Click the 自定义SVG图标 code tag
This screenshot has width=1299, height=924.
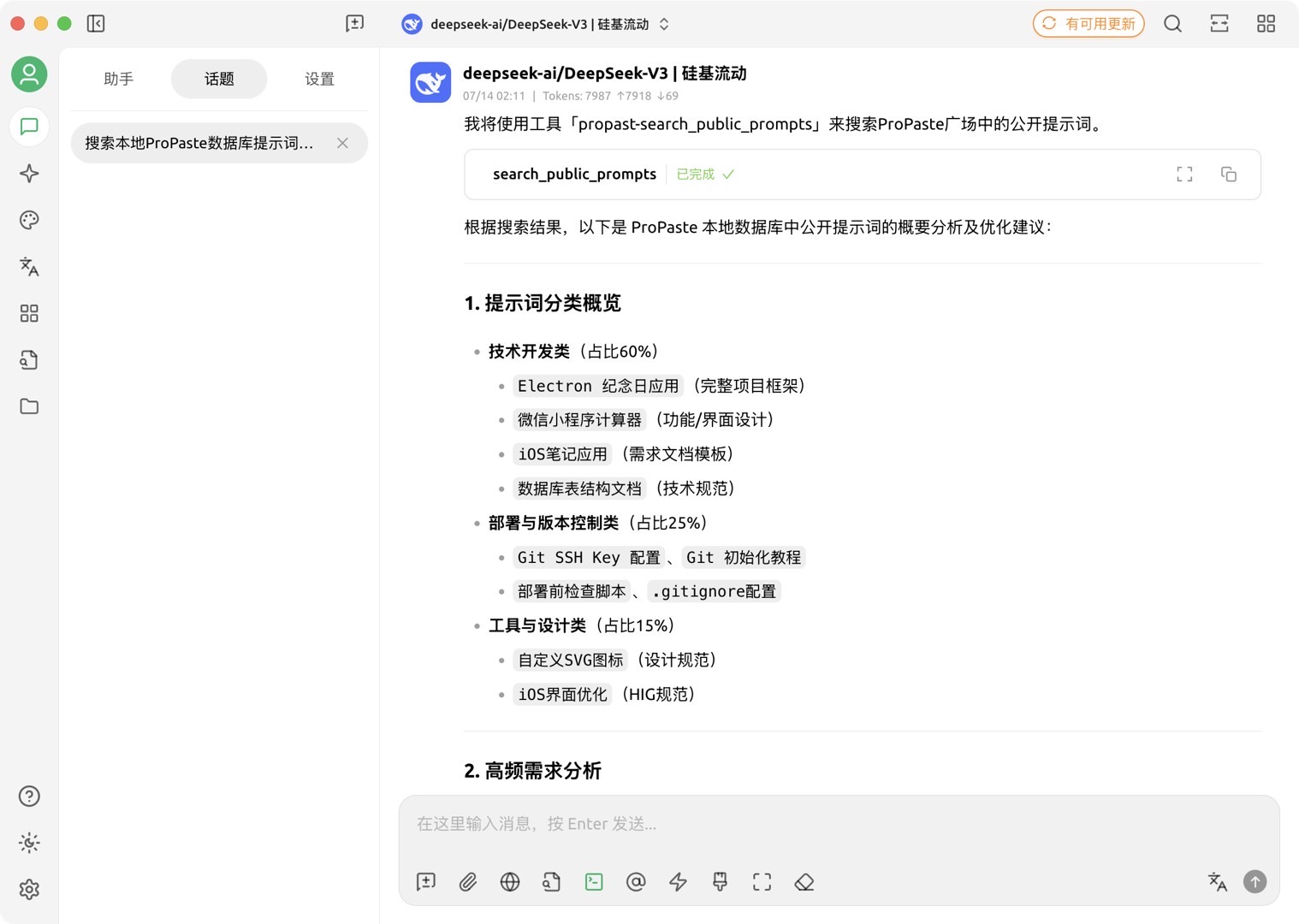[x=570, y=660]
